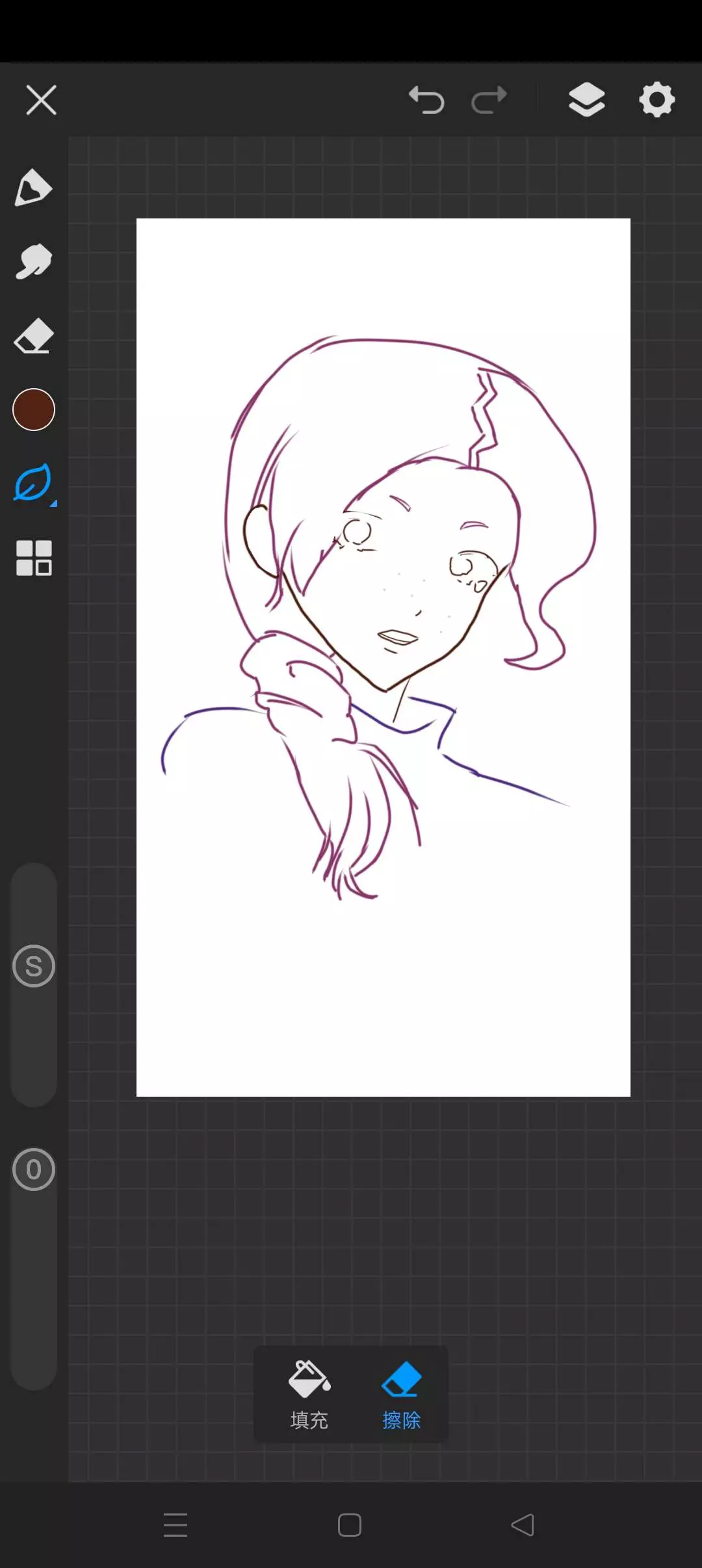
Task: Open the blue leaf fill tool
Action: point(33,483)
